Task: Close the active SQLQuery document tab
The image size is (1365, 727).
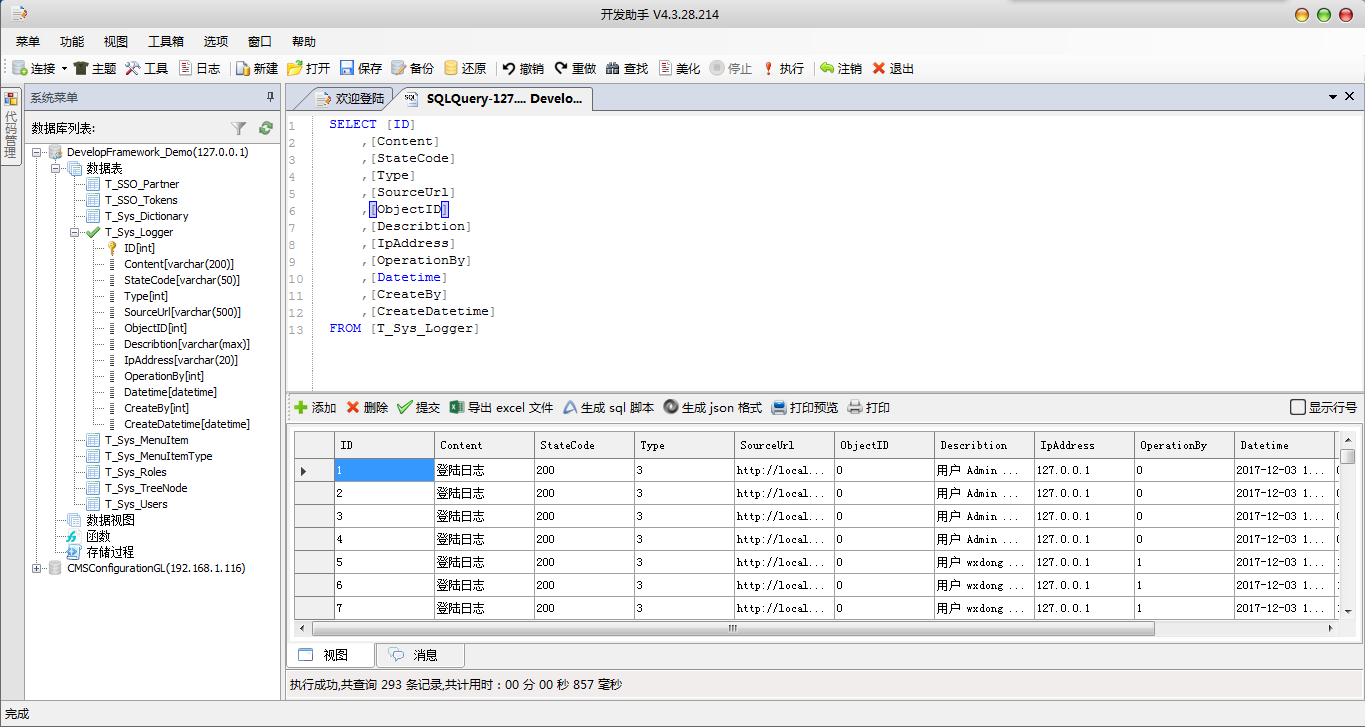Action: pos(1349,97)
